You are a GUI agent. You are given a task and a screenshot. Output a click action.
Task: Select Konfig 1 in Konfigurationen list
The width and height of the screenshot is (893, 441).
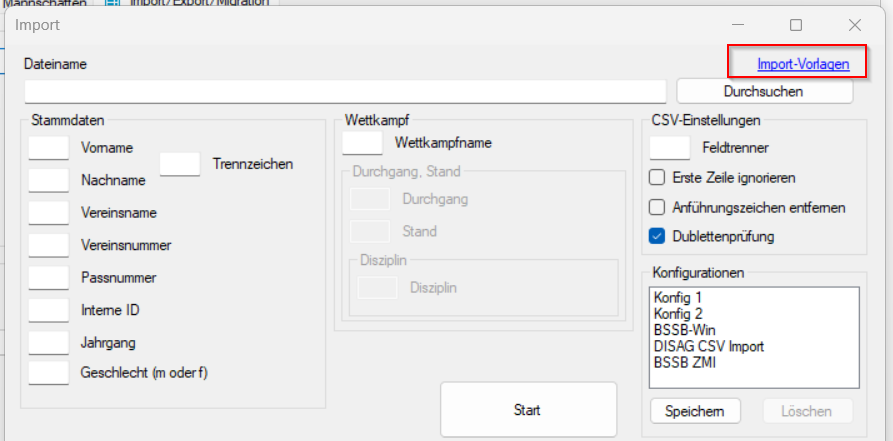676,298
